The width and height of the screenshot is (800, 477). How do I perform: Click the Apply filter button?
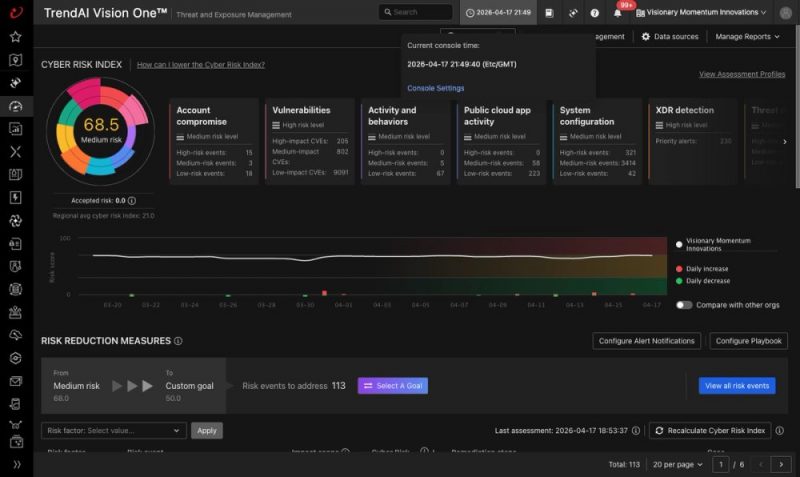tap(207, 431)
